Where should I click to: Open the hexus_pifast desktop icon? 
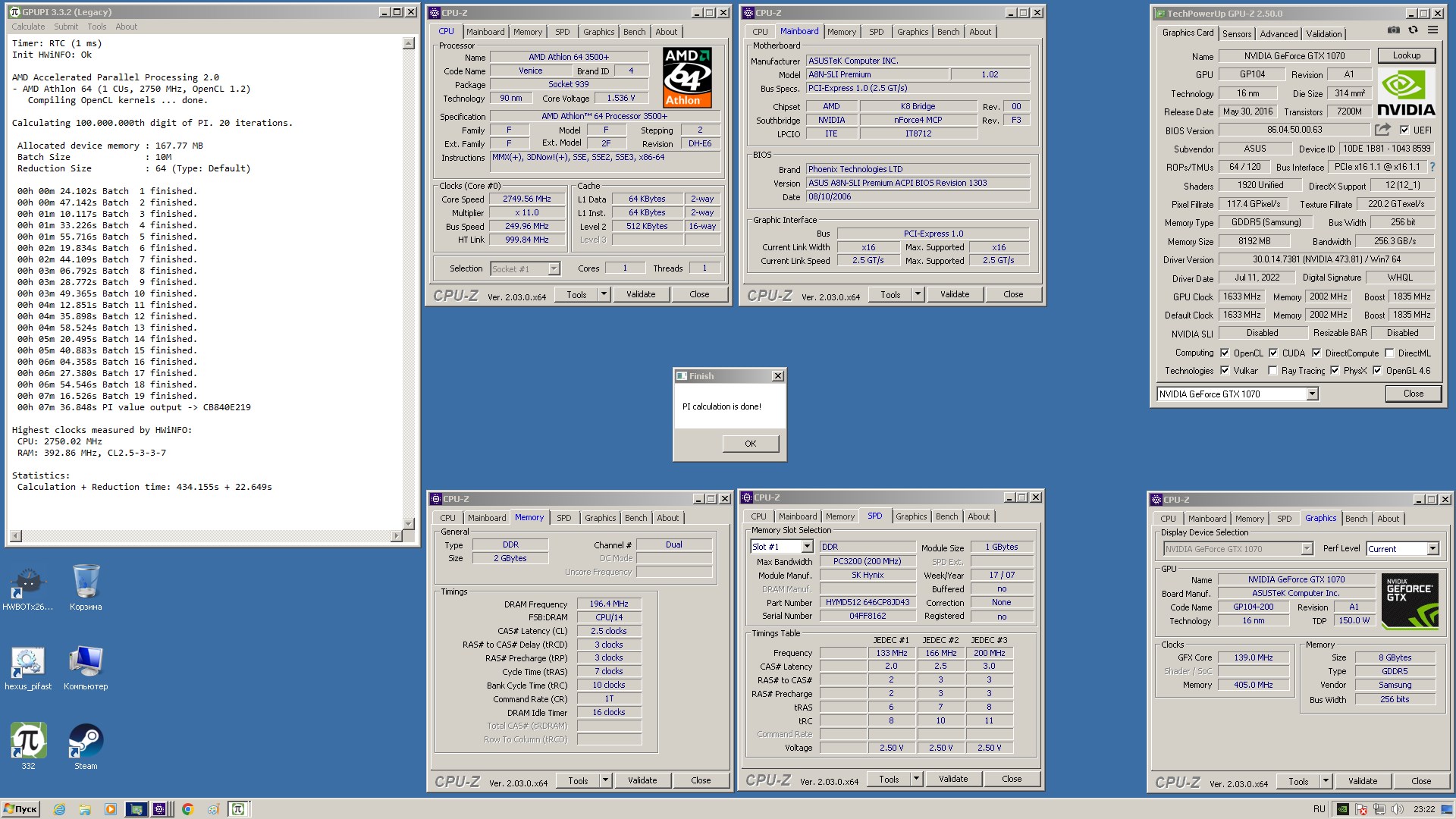pos(28,669)
